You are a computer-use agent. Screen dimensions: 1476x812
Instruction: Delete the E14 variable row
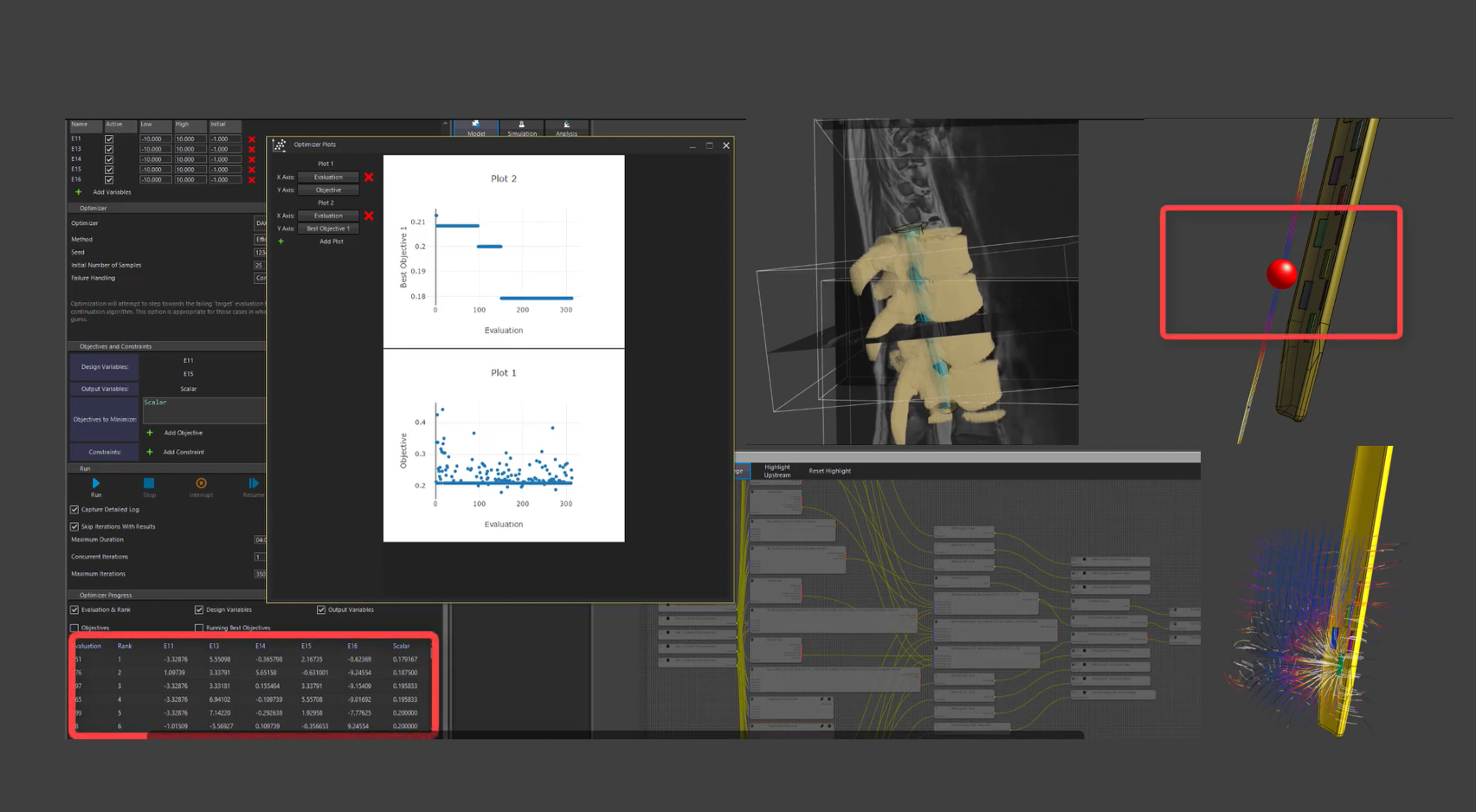pyautogui.click(x=252, y=159)
